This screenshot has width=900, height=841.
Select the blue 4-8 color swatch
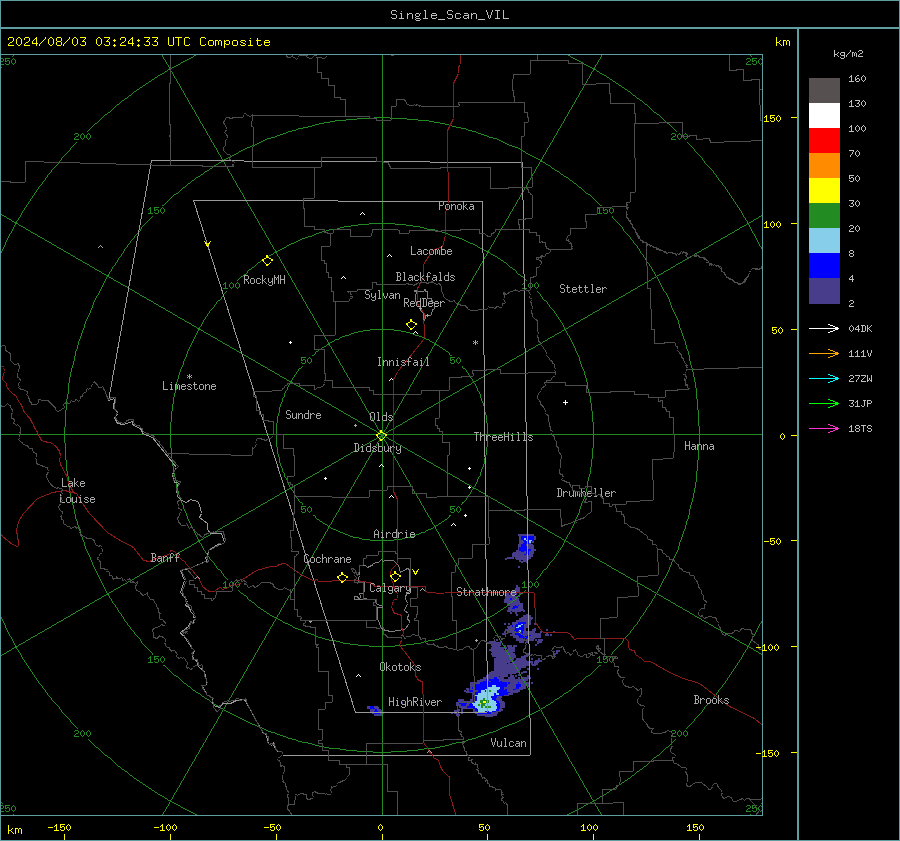[824, 266]
